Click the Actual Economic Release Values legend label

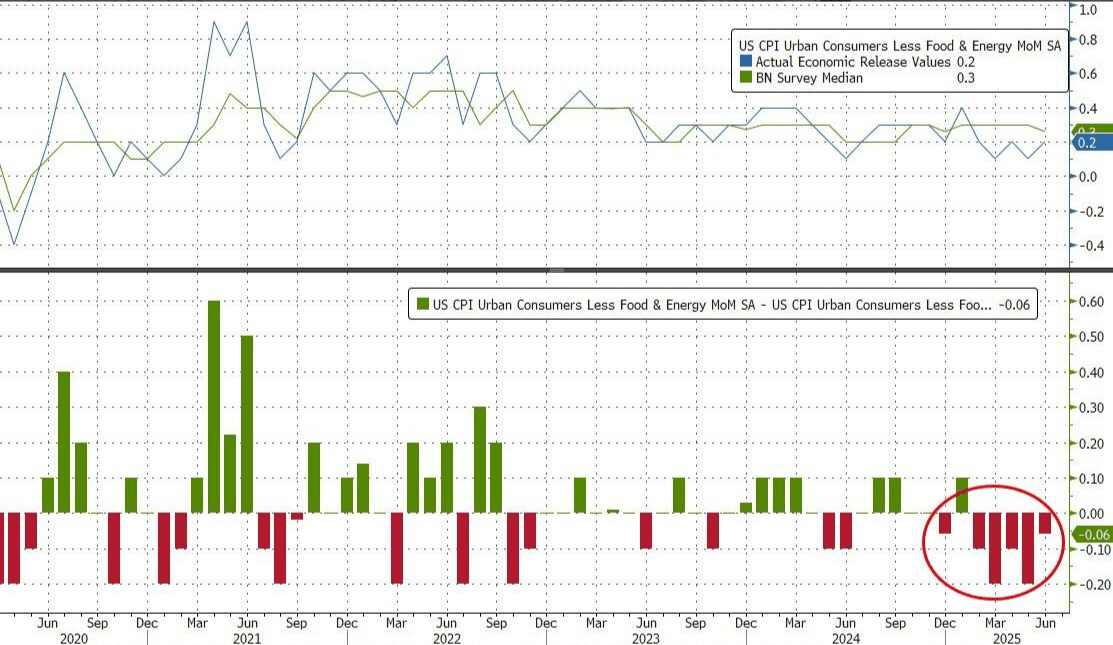(852, 62)
